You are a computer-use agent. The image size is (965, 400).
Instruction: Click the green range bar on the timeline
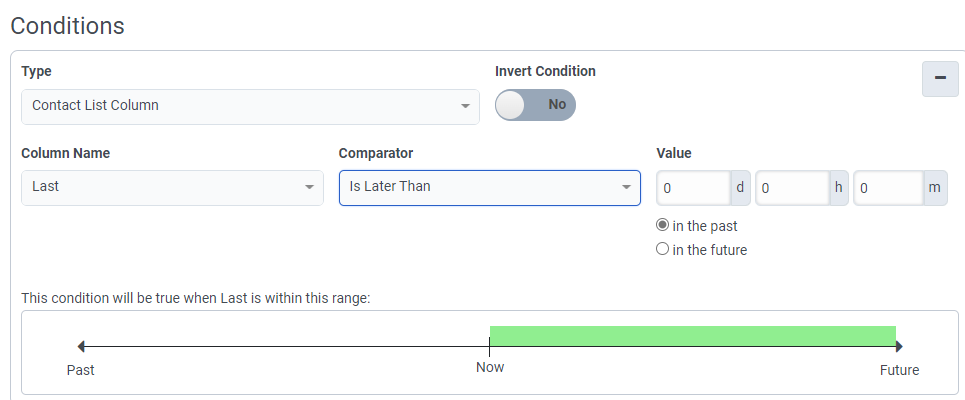click(692, 336)
